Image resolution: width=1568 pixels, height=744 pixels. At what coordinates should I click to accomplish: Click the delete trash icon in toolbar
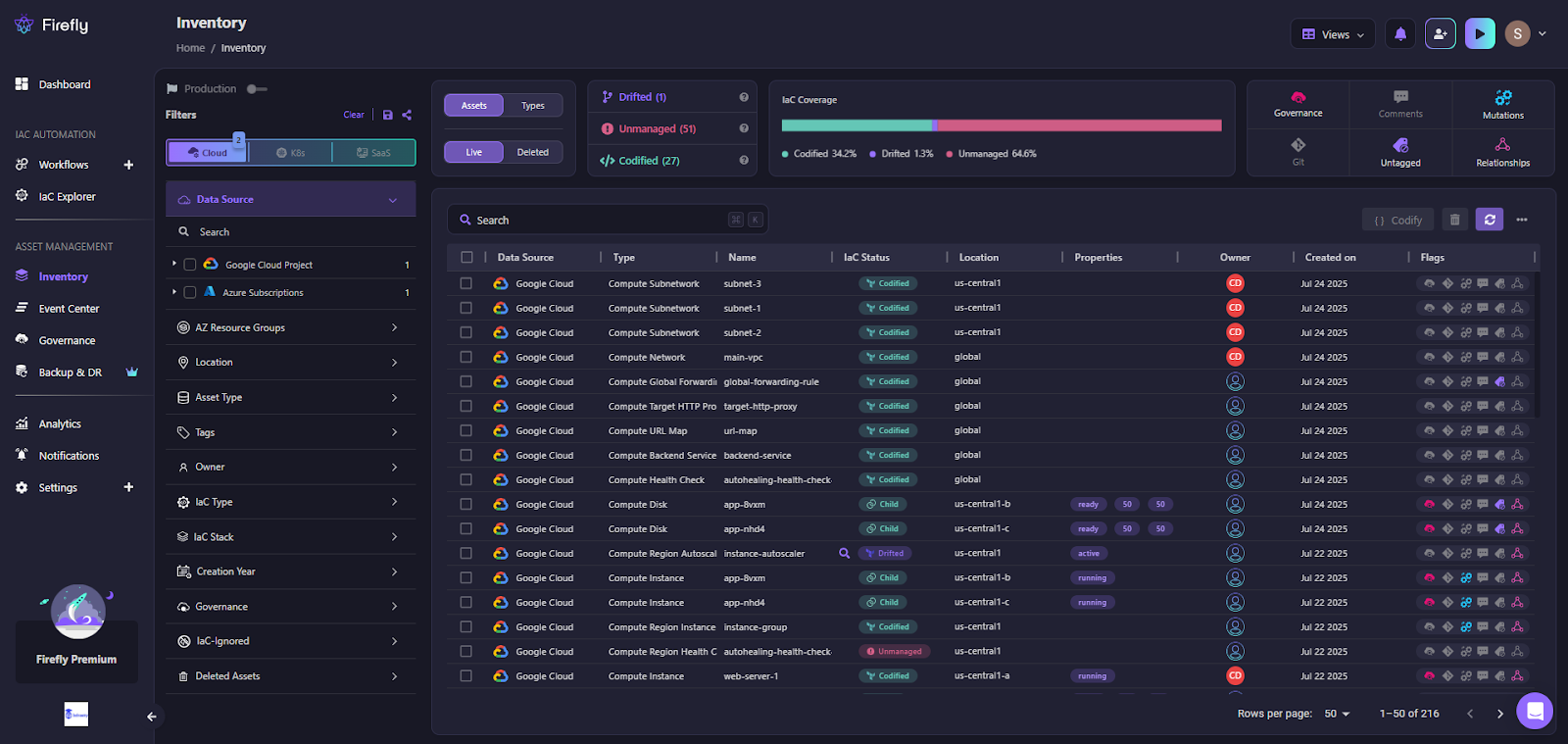tap(1454, 220)
